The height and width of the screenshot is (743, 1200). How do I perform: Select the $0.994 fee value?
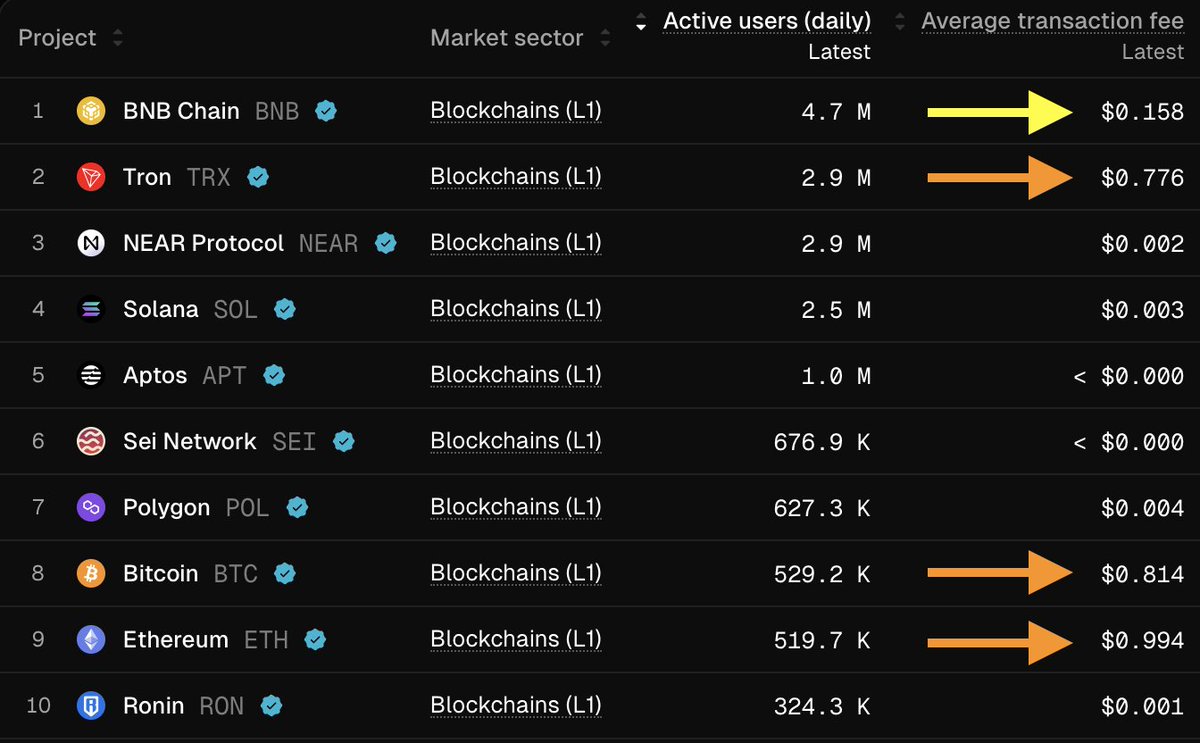coord(1142,639)
